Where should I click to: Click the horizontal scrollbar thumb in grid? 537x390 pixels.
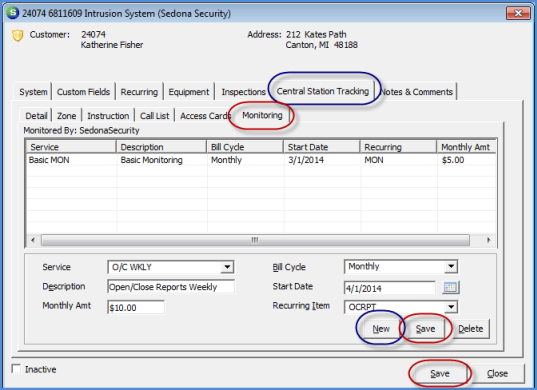coord(255,240)
